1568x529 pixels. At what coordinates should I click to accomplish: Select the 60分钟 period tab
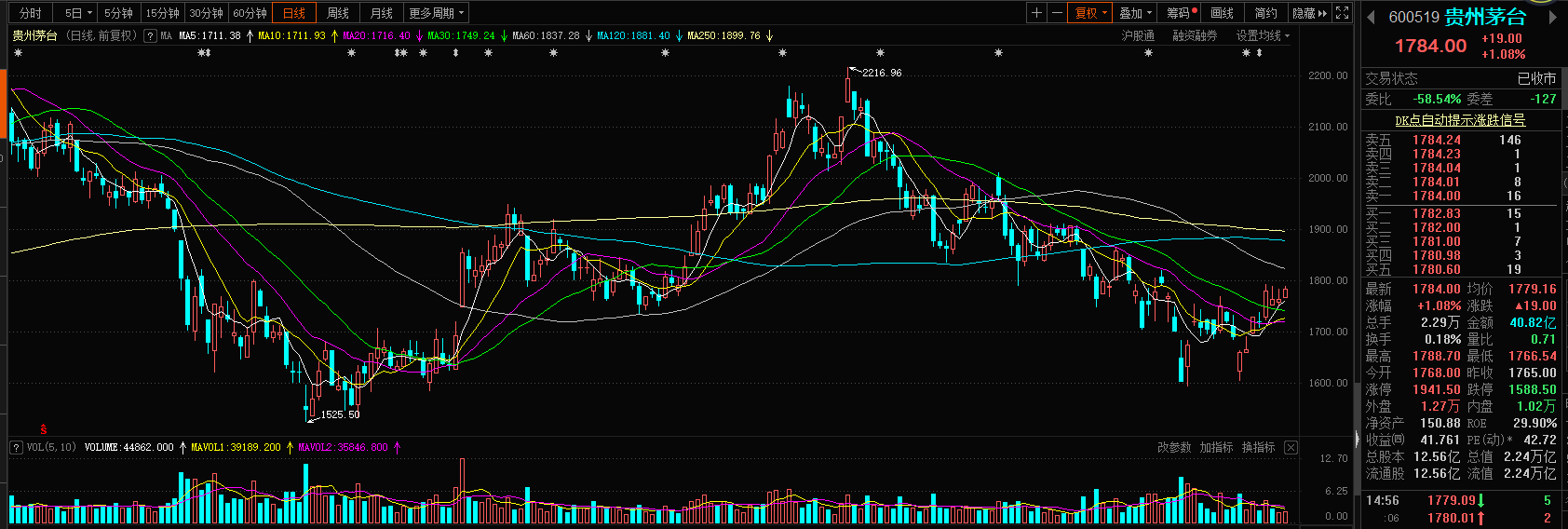(250, 13)
